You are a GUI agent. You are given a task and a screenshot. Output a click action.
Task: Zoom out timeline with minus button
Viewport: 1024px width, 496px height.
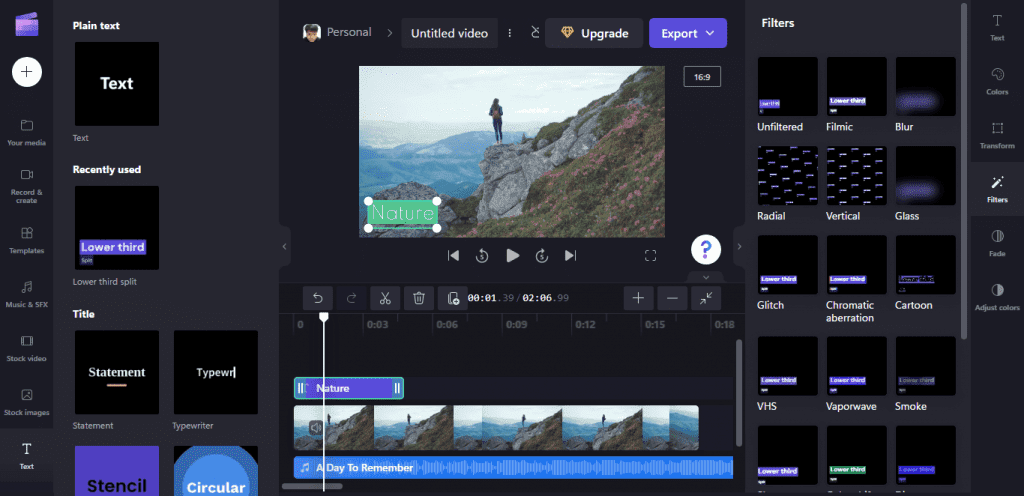coord(673,298)
